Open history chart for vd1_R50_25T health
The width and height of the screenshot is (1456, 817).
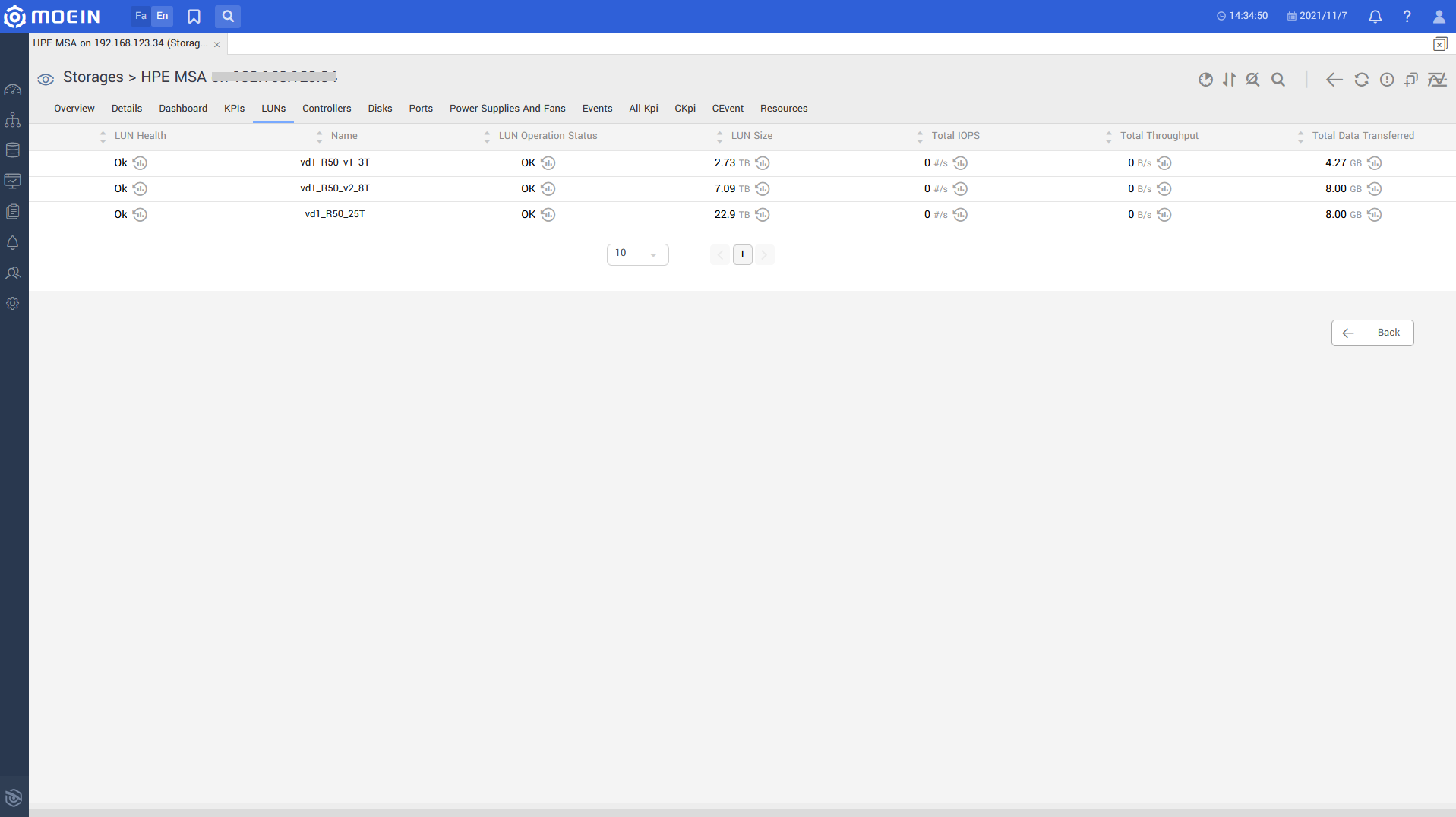click(x=140, y=215)
